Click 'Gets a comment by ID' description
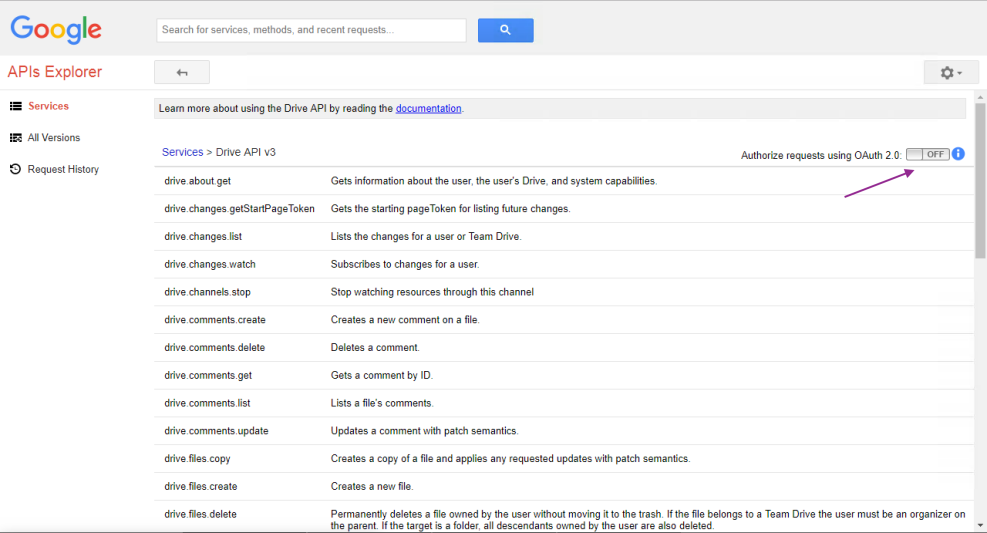The width and height of the screenshot is (987, 533). tap(381, 375)
